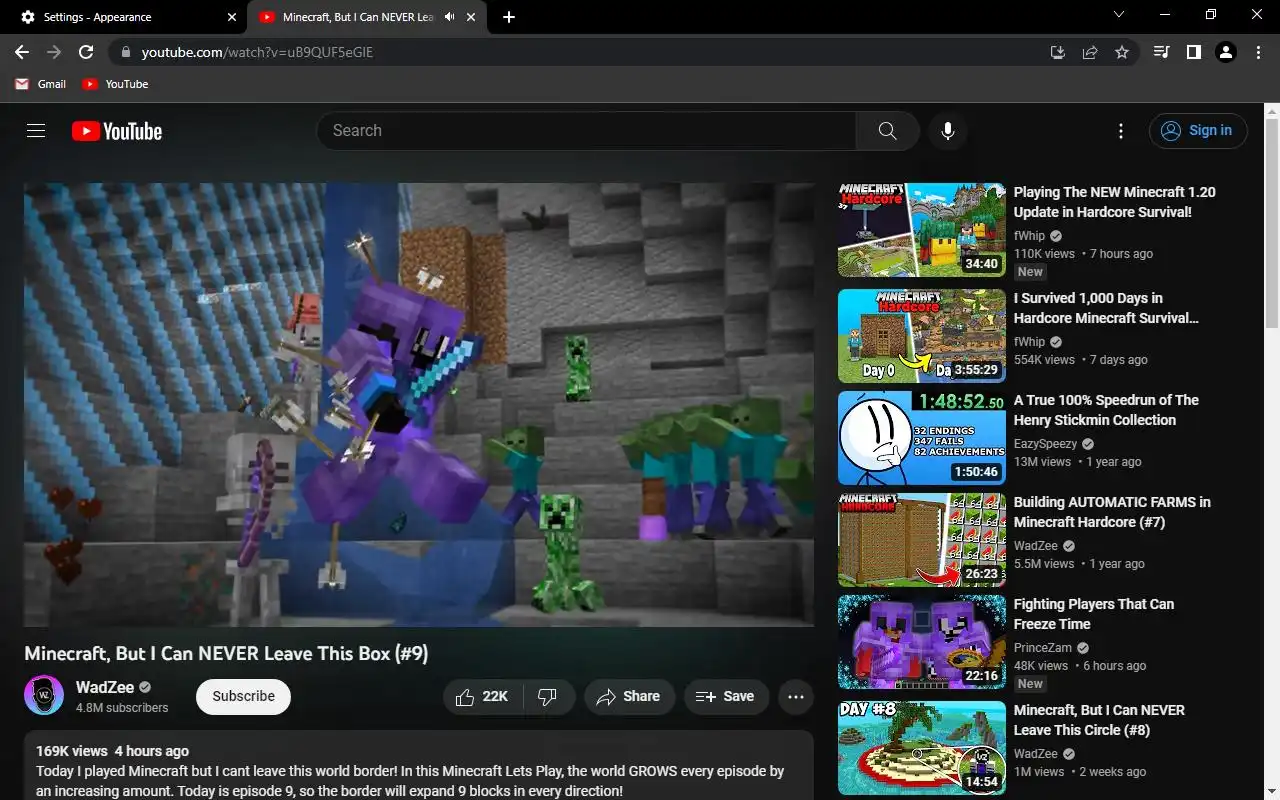
Task: Toggle Chrome side panel
Action: coord(1193,52)
